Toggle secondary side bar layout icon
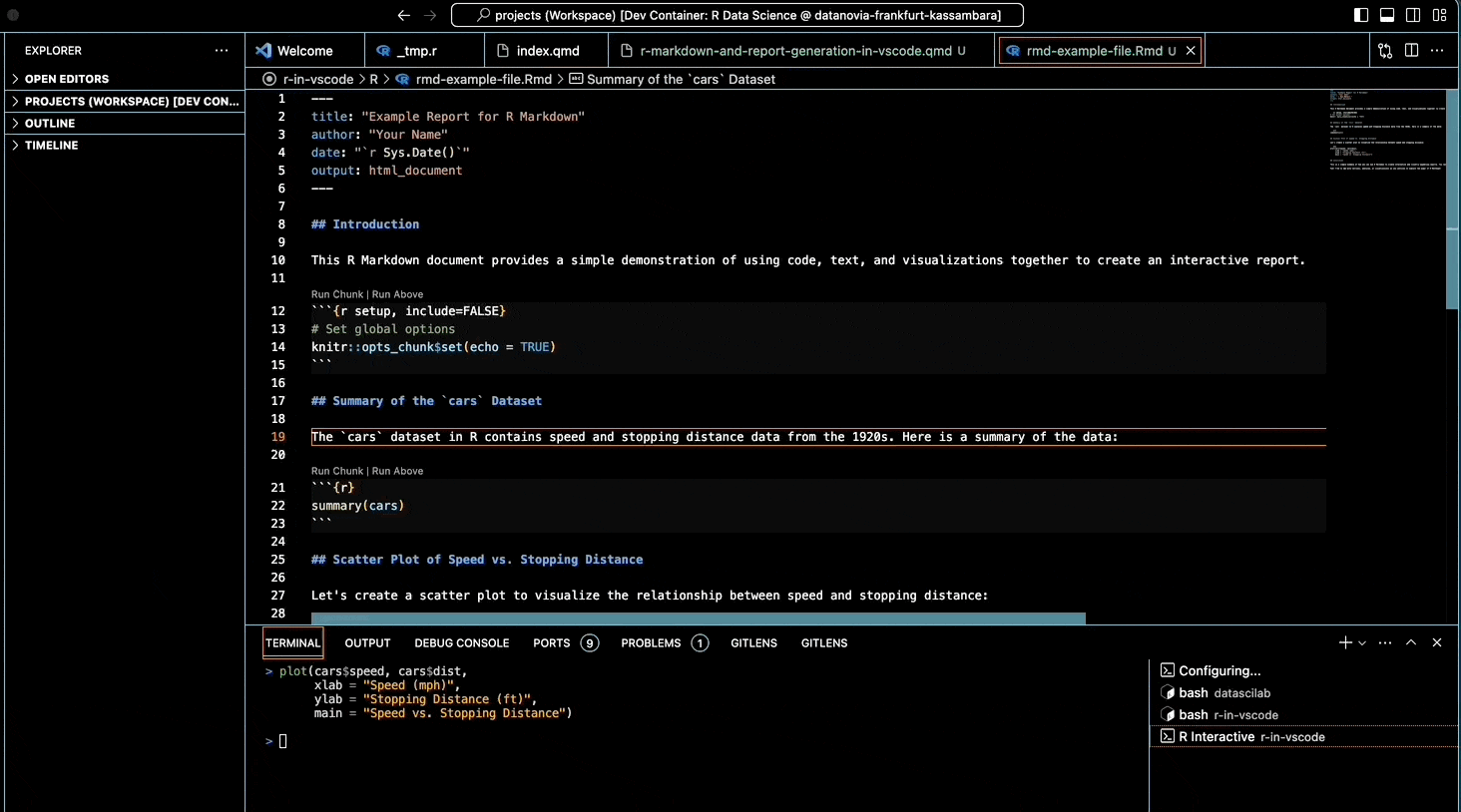The width and height of the screenshot is (1461, 812). [x=1413, y=15]
